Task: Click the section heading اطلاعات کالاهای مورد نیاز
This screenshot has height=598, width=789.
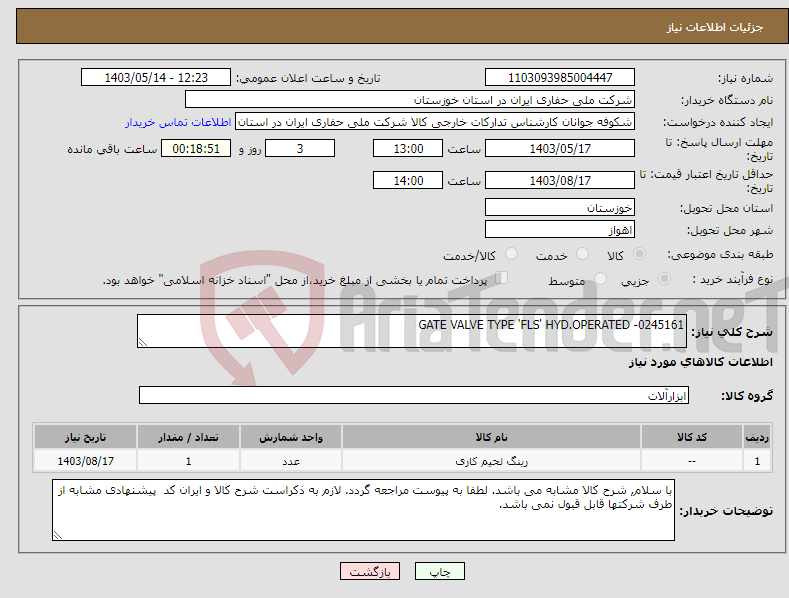Action: coord(700,362)
